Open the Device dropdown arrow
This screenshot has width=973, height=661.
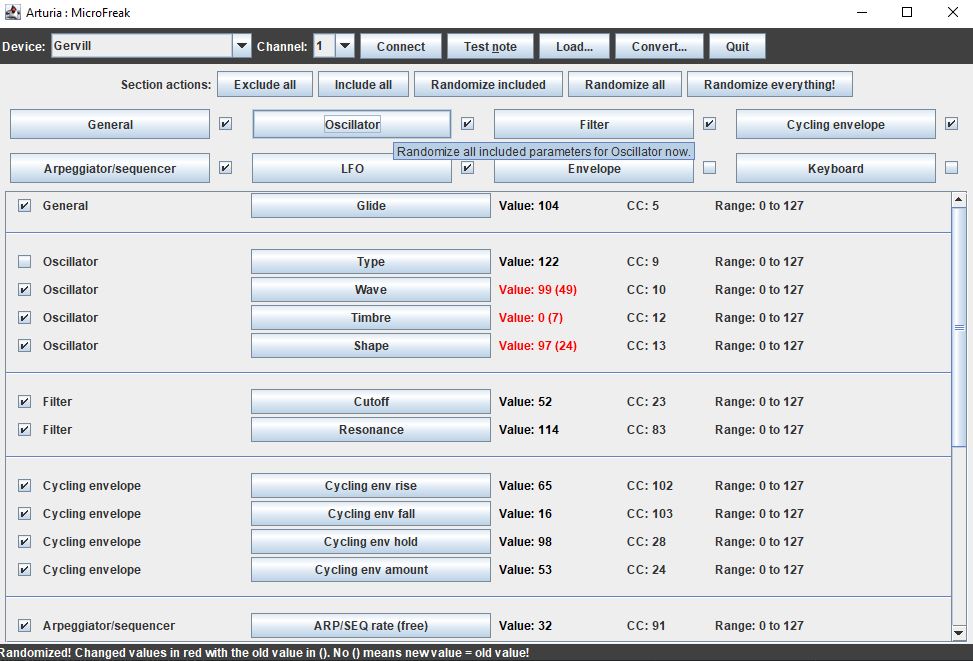(241, 46)
